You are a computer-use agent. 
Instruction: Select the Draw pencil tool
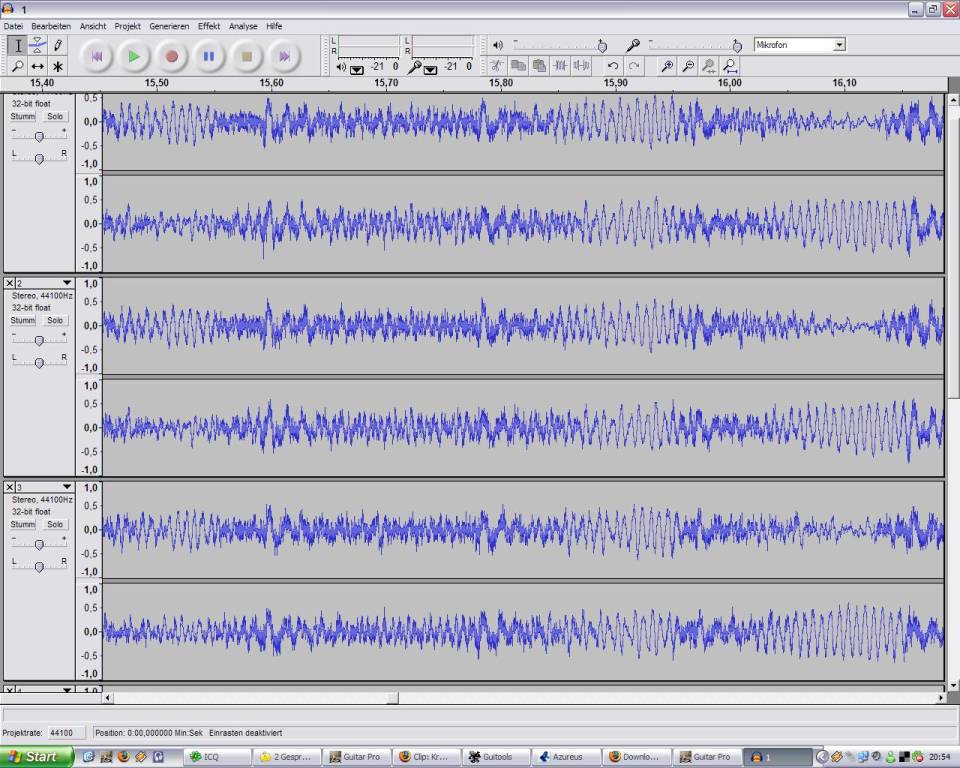click(58, 45)
